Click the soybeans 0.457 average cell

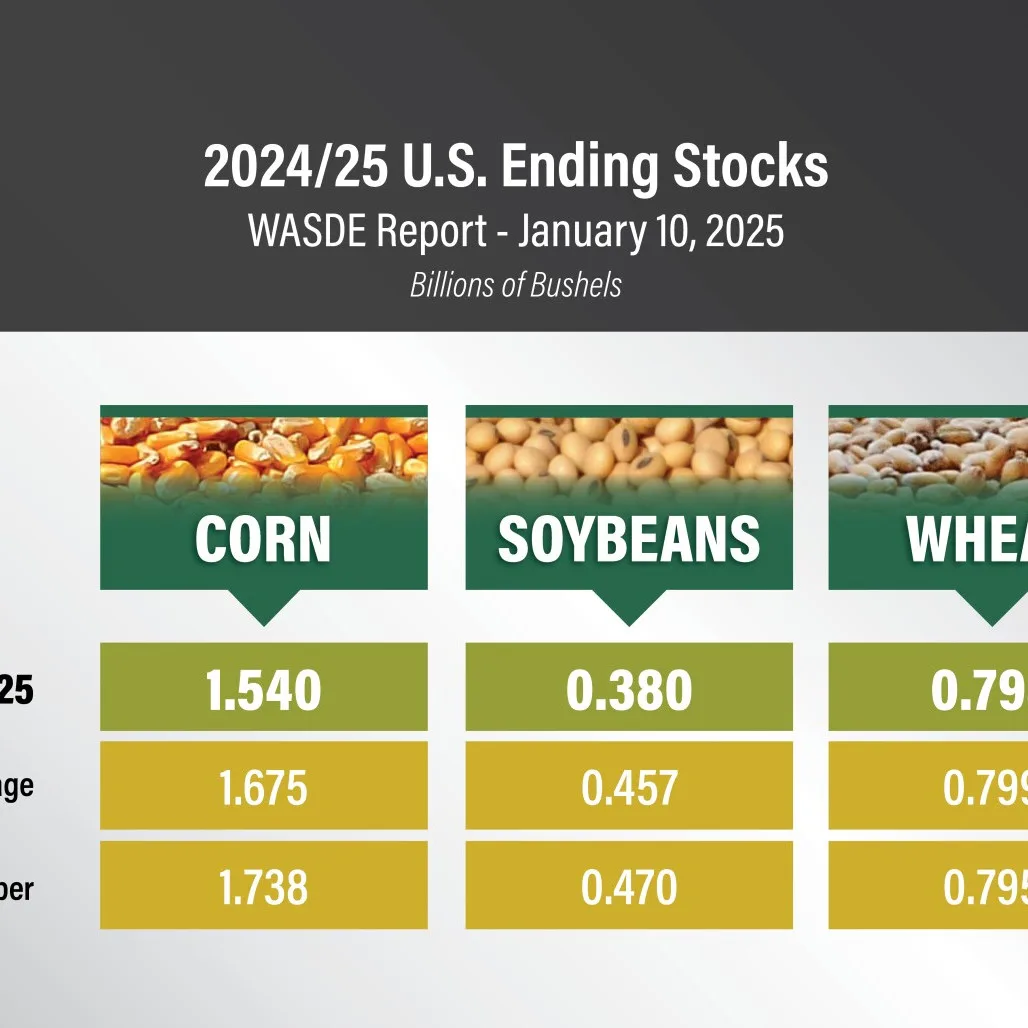click(629, 785)
